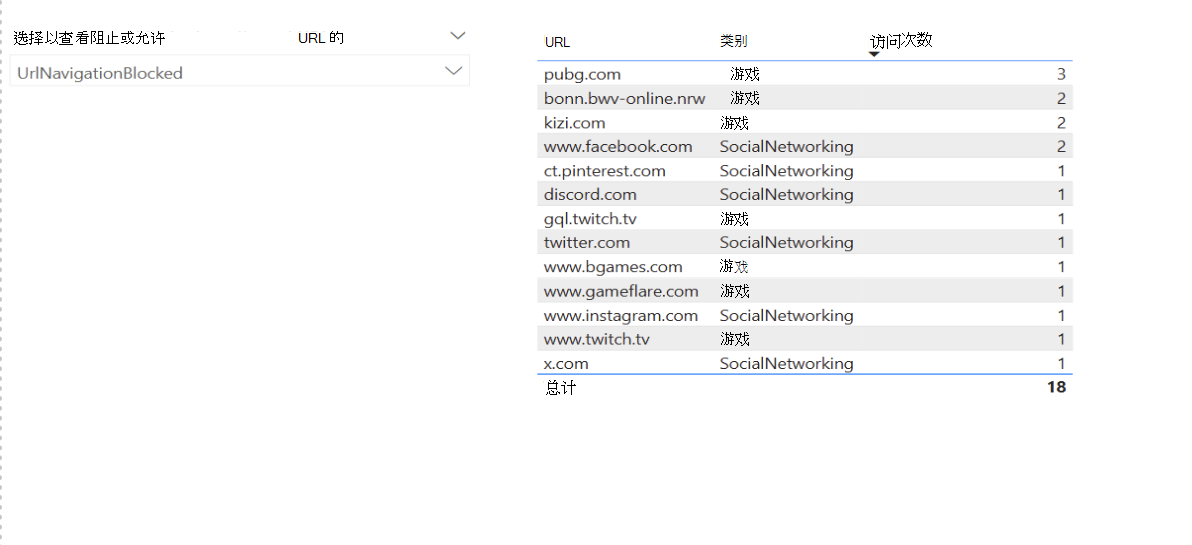Viewport: 1192px width, 545px height.
Task: Sort by the URL column header
Action: pyautogui.click(x=557, y=43)
